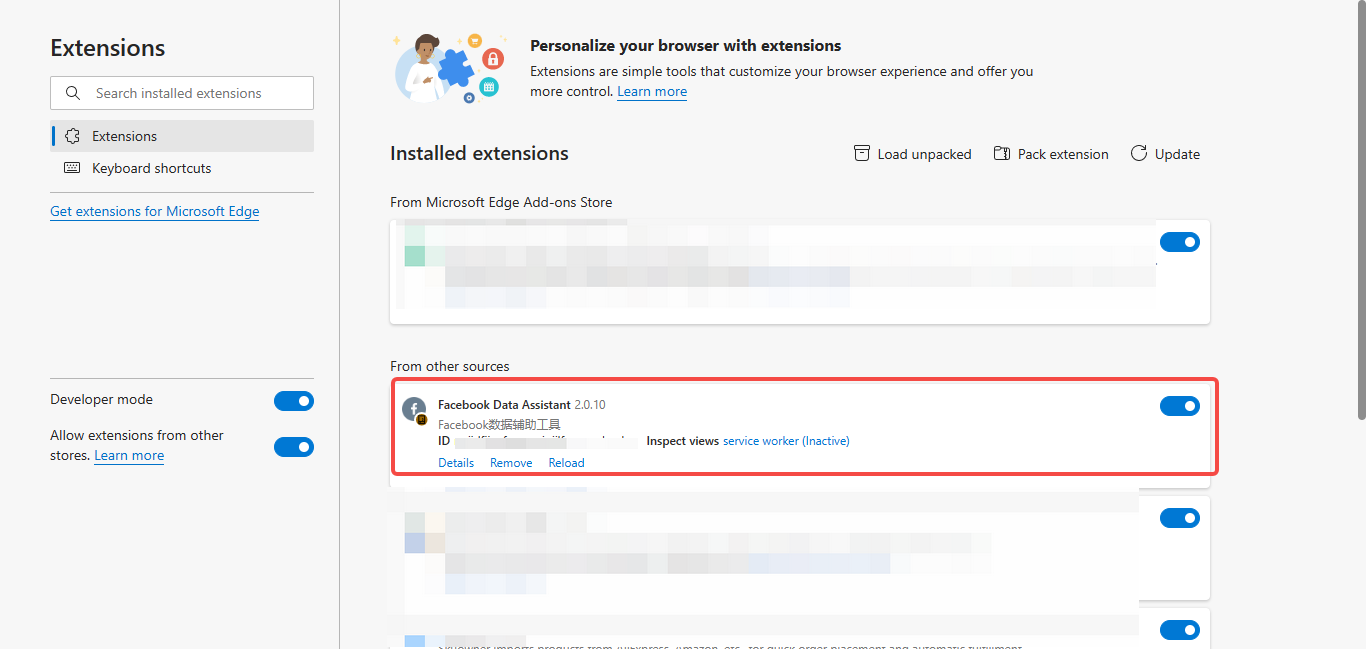Reload Facebook Data Assistant extension
The height and width of the screenshot is (649, 1366).
566,463
